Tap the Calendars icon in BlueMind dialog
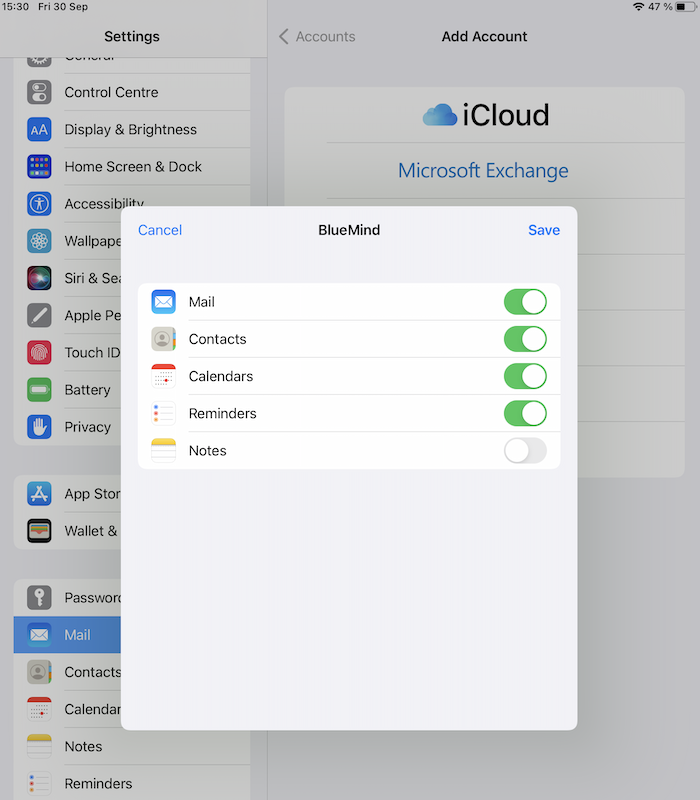This screenshot has height=800, width=700. click(x=163, y=376)
